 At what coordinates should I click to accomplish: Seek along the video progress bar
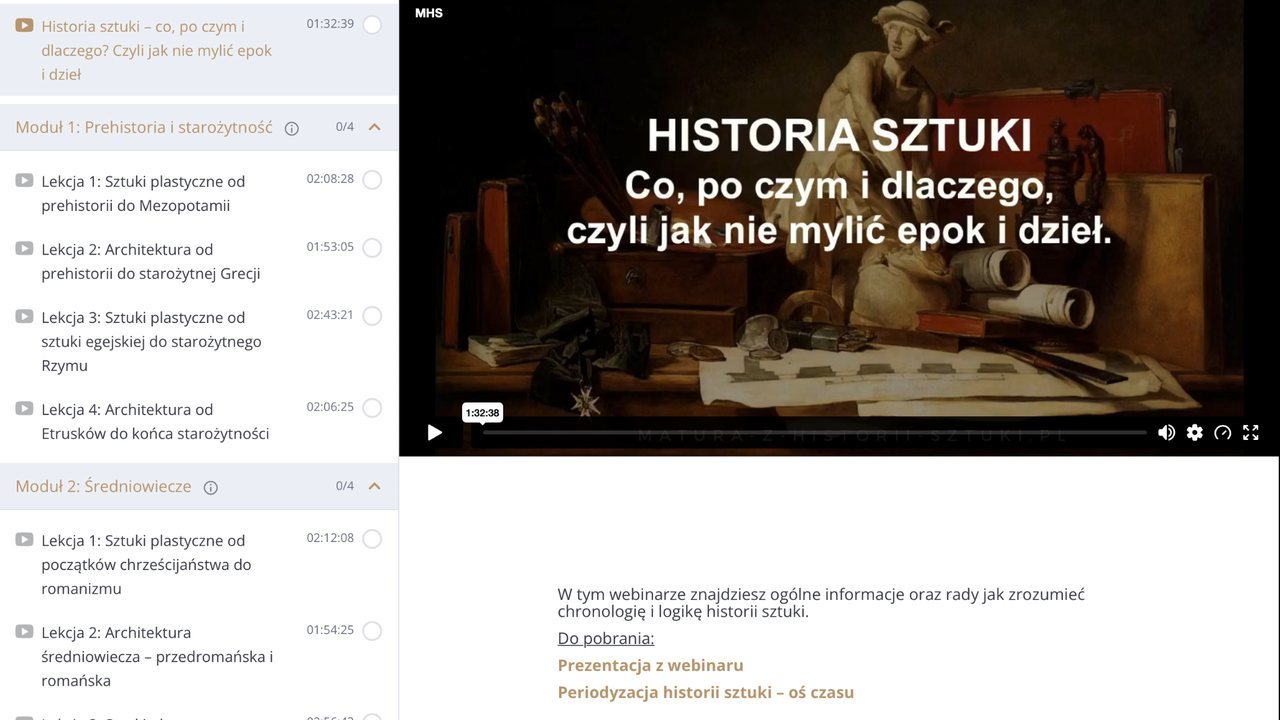814,432
